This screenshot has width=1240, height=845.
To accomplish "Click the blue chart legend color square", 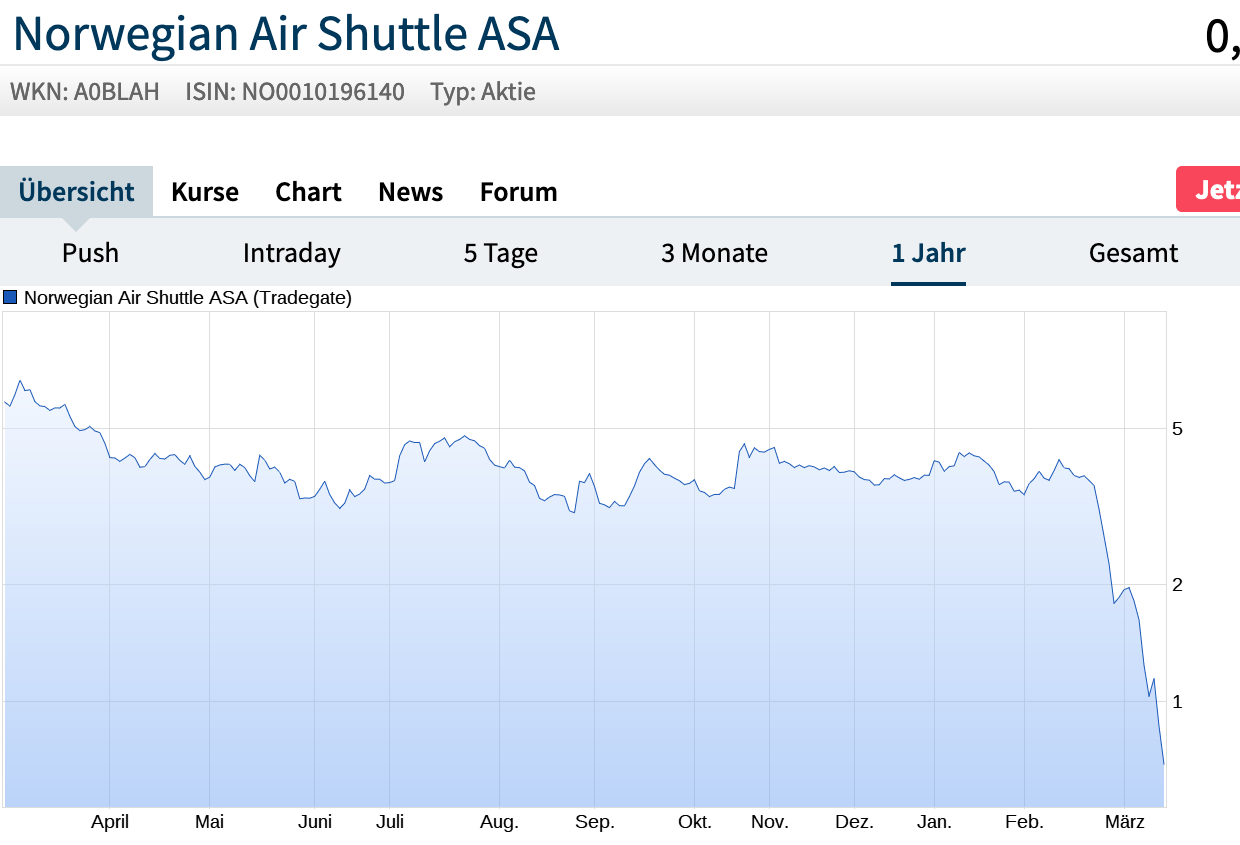I will [x=10, y=297].
